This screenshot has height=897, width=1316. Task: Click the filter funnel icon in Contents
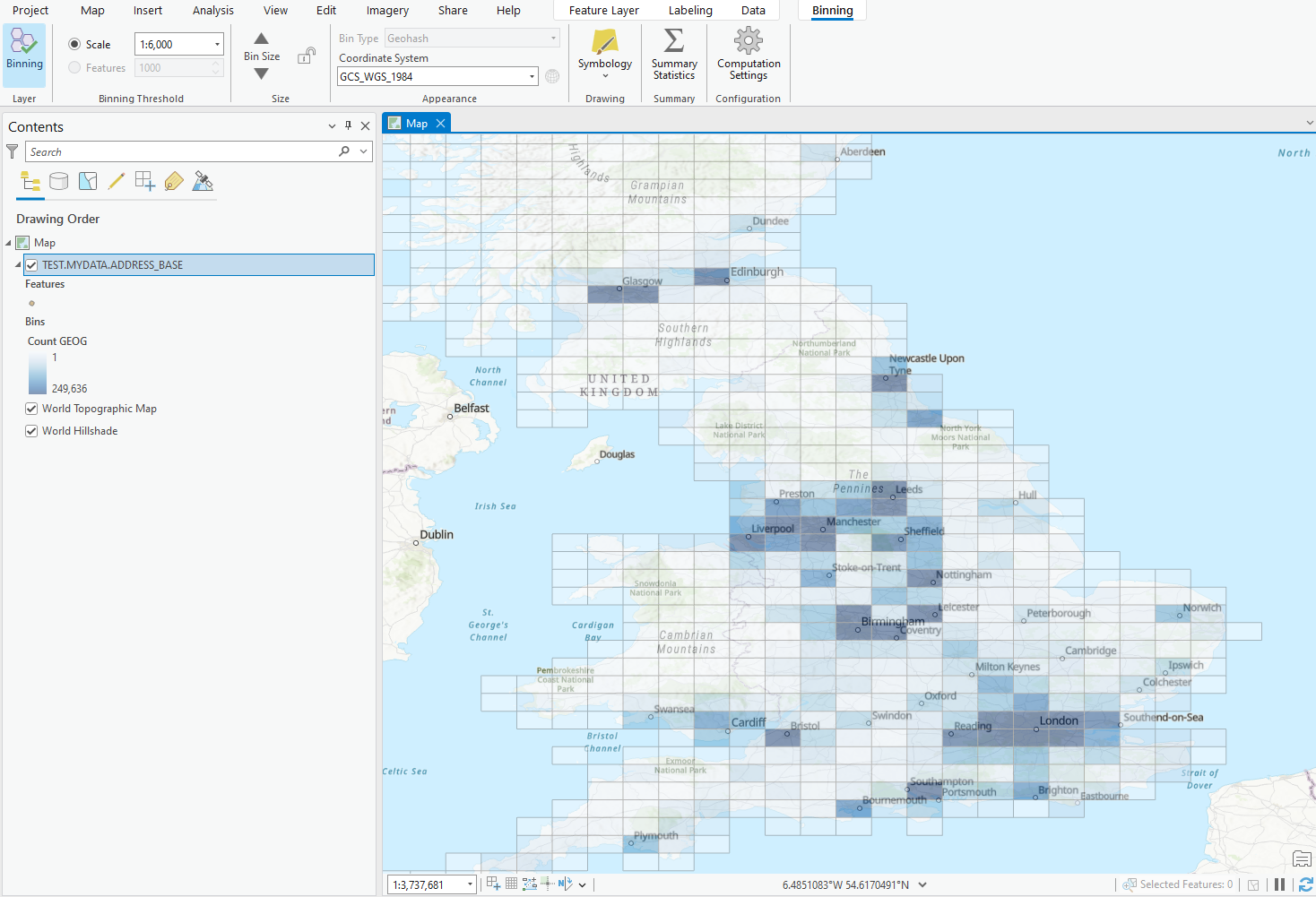12,151
